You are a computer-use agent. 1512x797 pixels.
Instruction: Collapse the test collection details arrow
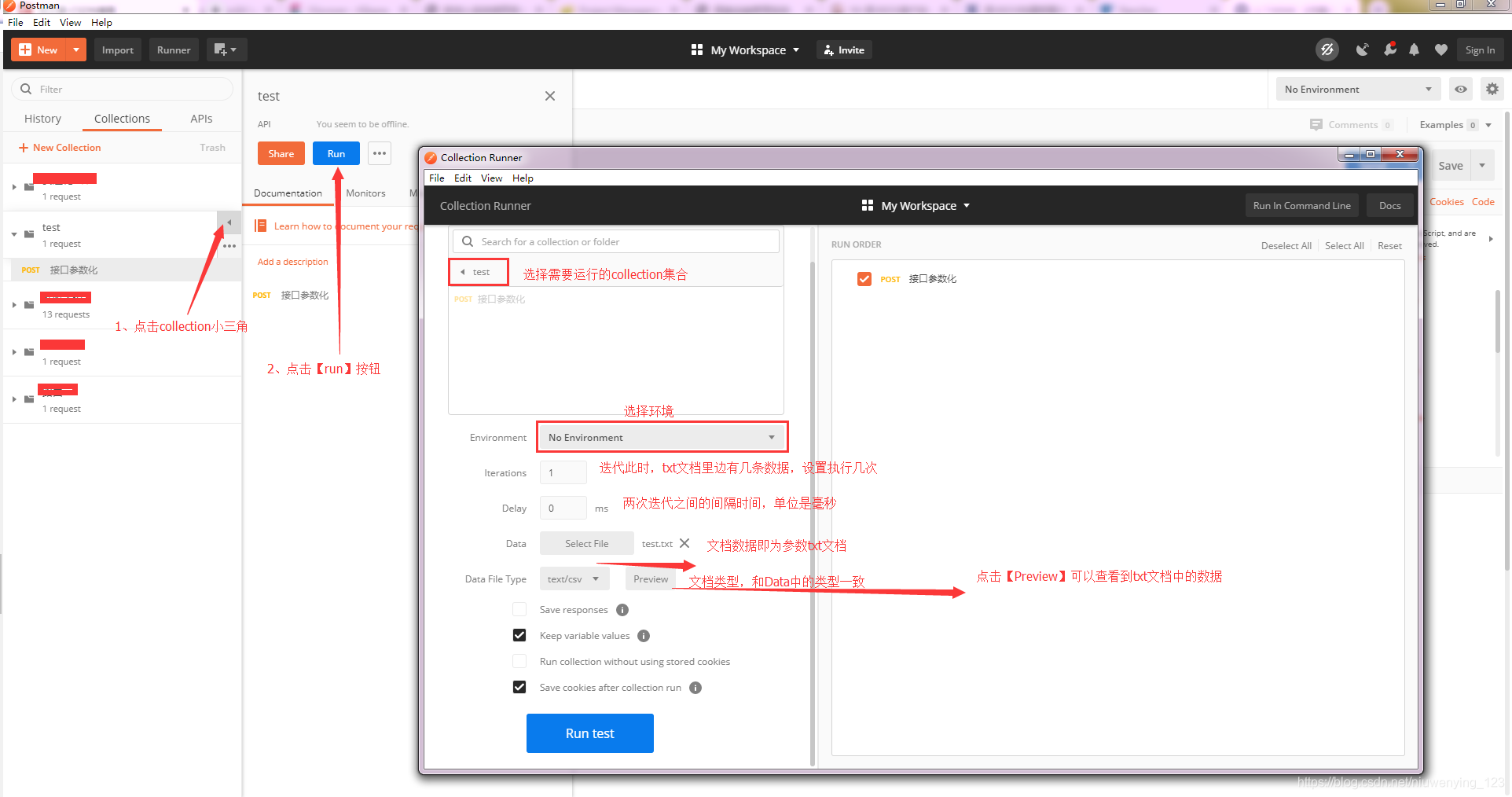click(229, 223)
